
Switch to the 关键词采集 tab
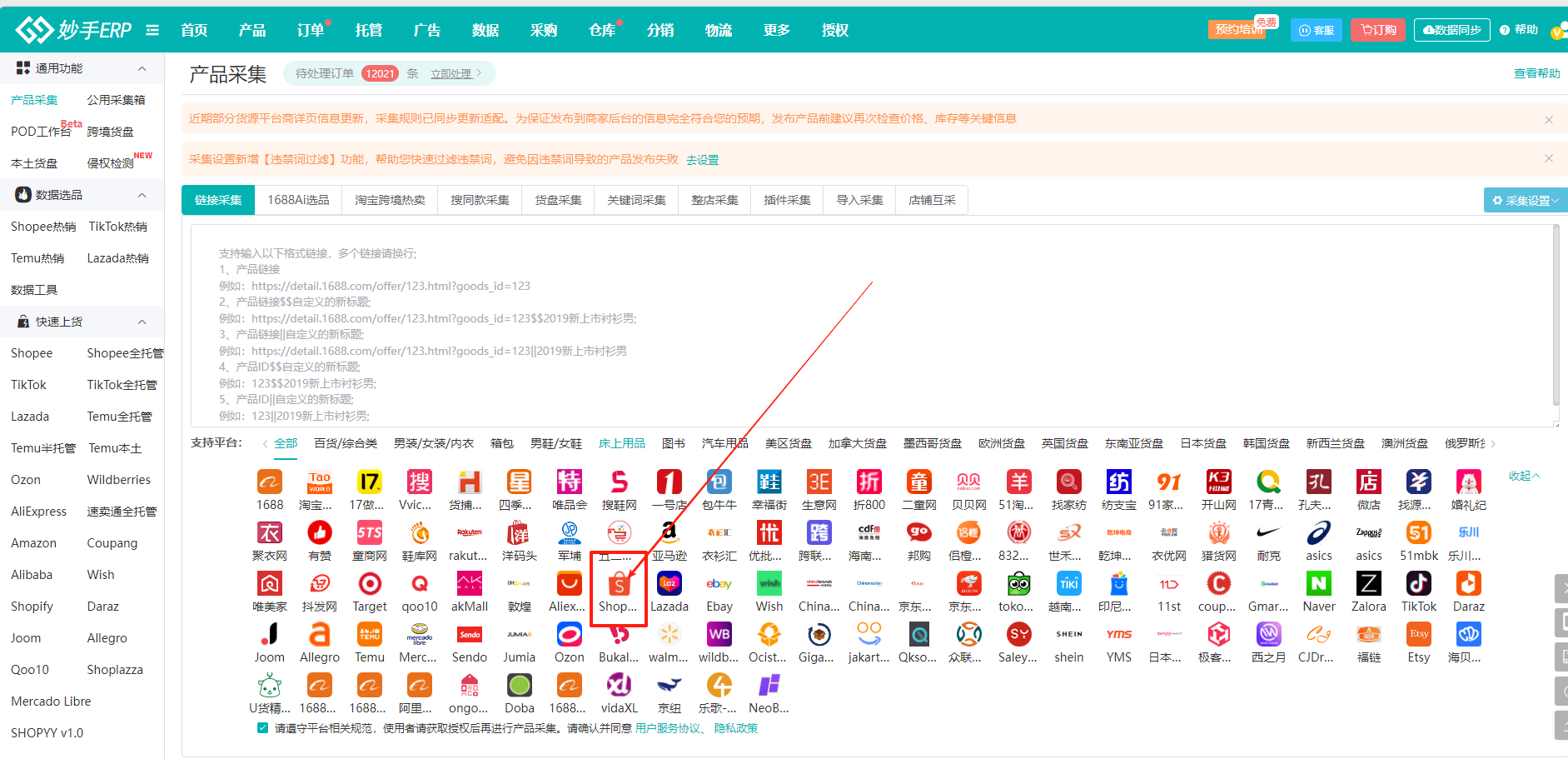[636, 200]
